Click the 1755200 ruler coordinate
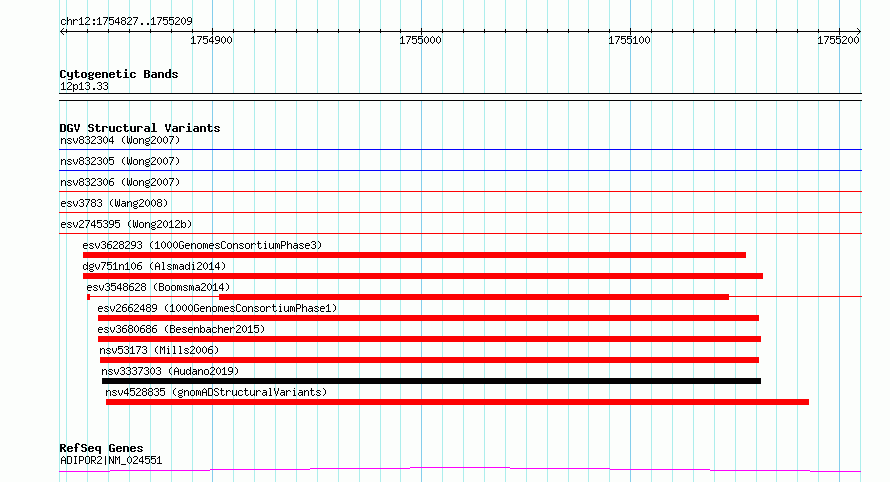This screenshot has width=890, height=482. coord(838,40)
